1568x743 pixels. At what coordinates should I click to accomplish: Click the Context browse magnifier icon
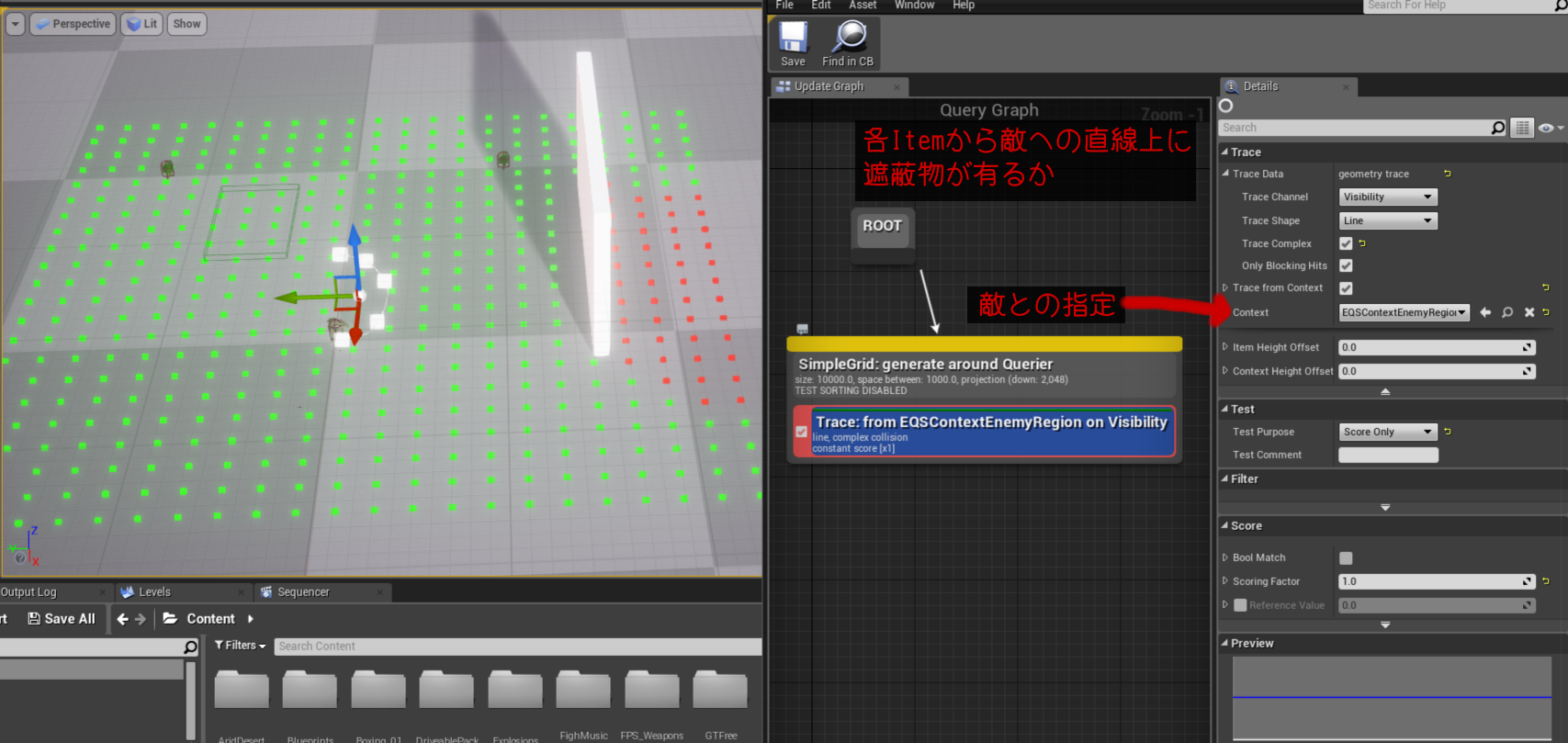click(x=1507, y=312)
